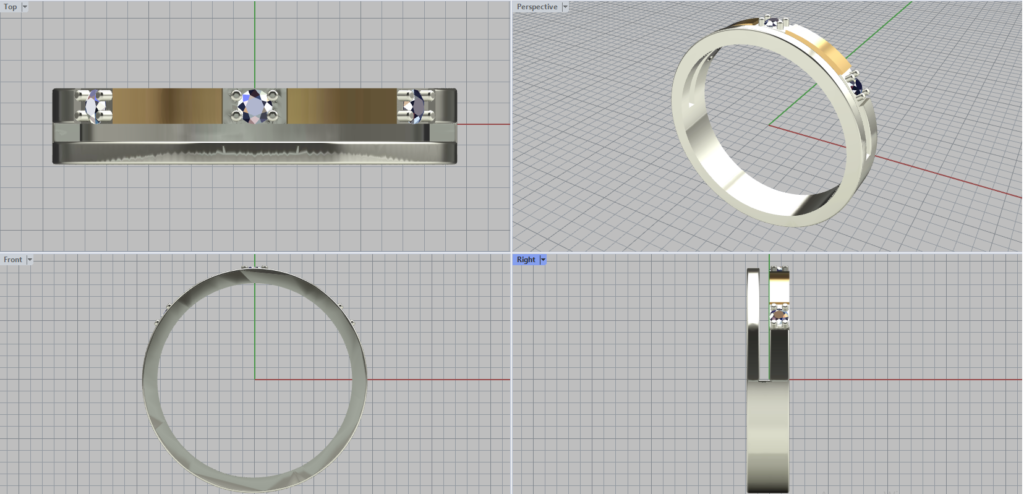Select the Perspective viewport title
This screenshot has width=1024, height=494.
tap(536, 7)
